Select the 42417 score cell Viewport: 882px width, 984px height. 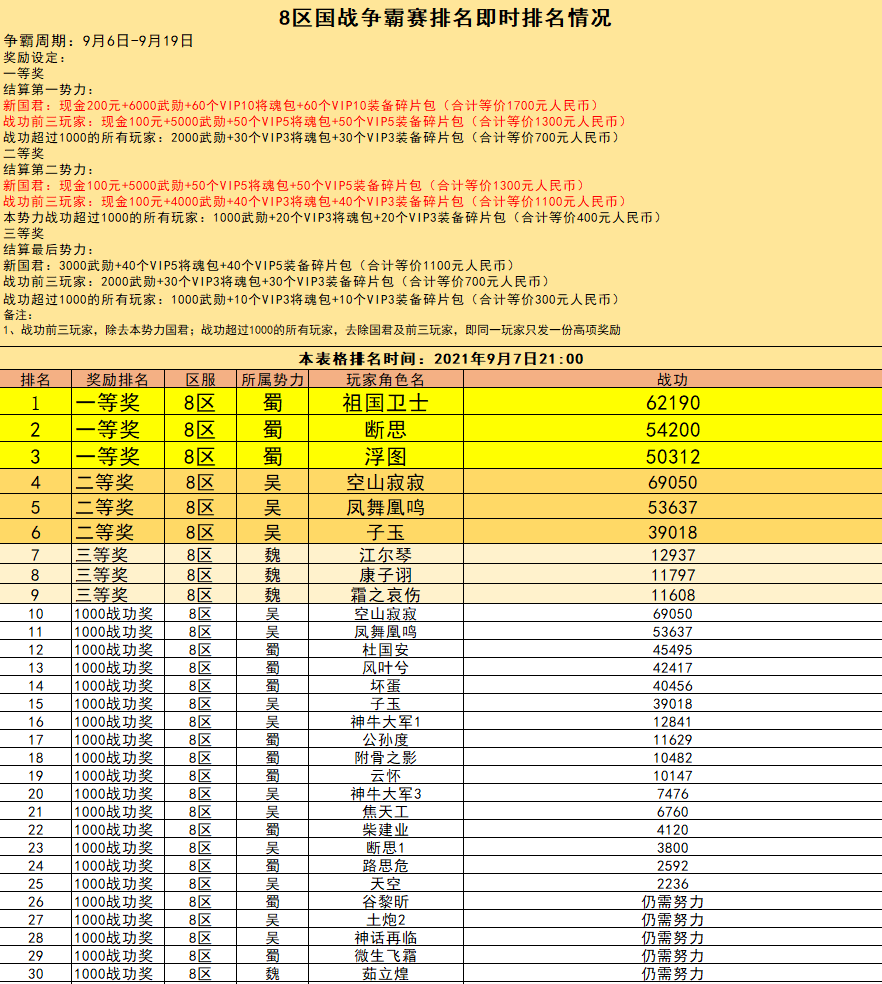click(672, 668)
